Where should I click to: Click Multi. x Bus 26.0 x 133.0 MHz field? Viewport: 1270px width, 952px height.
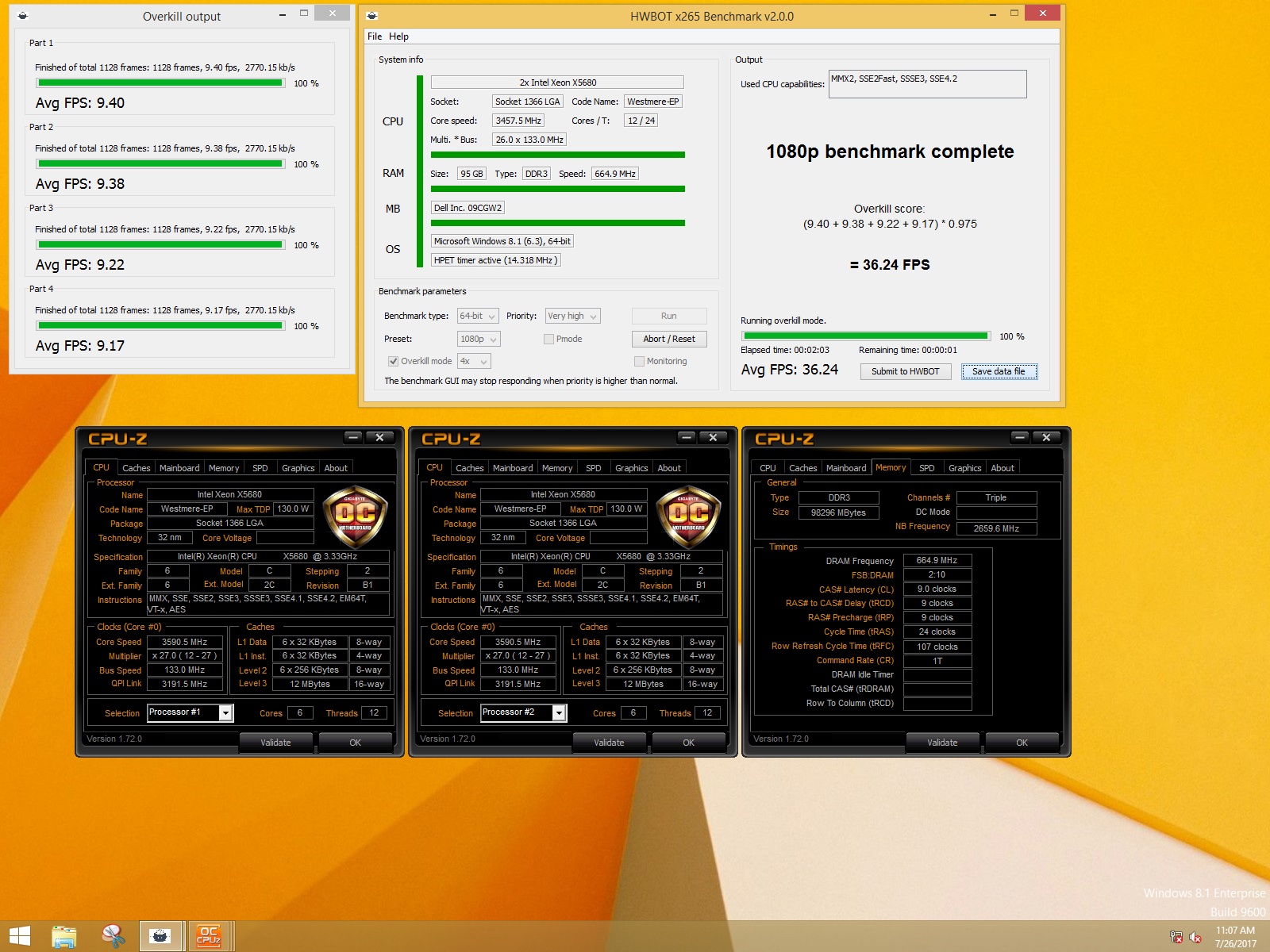(x=529, y=140)
